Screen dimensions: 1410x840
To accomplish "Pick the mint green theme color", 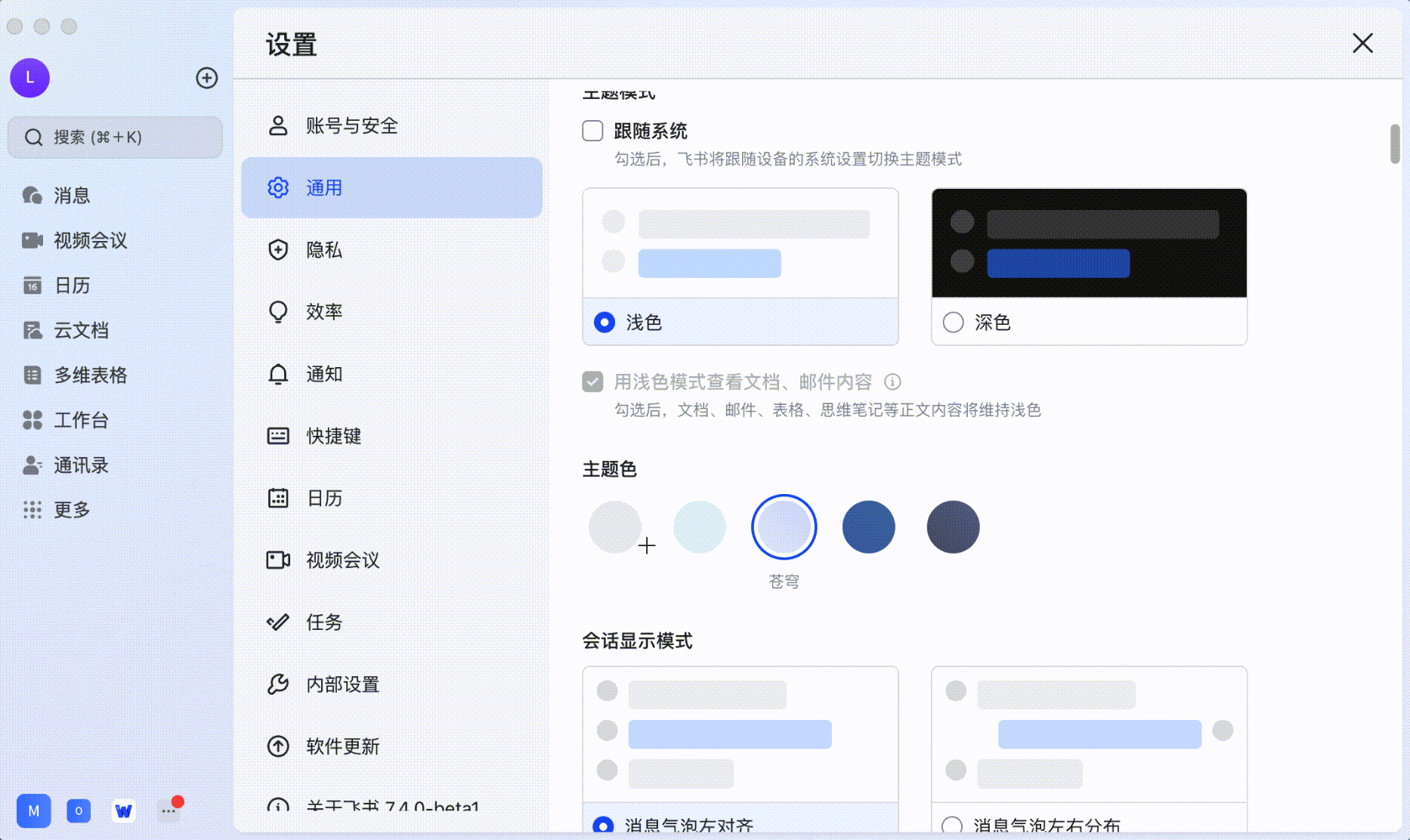I will point(700,527).
